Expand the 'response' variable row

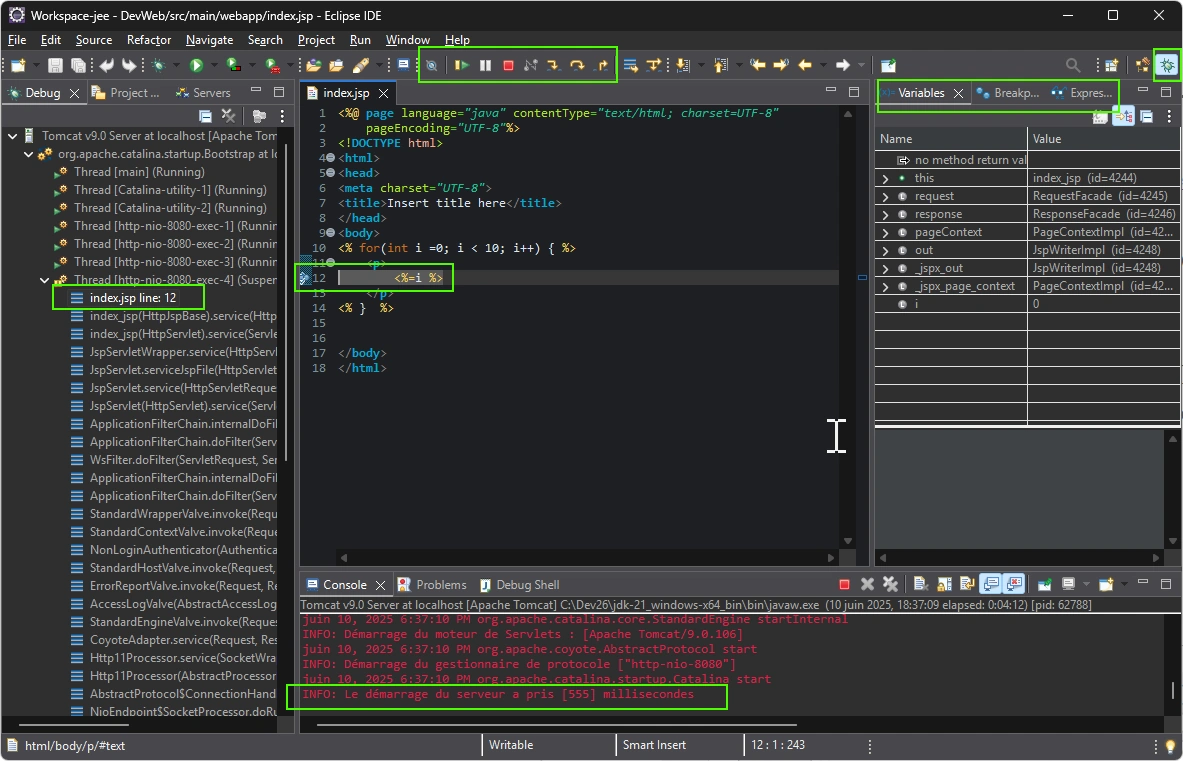tap(886, 214)
